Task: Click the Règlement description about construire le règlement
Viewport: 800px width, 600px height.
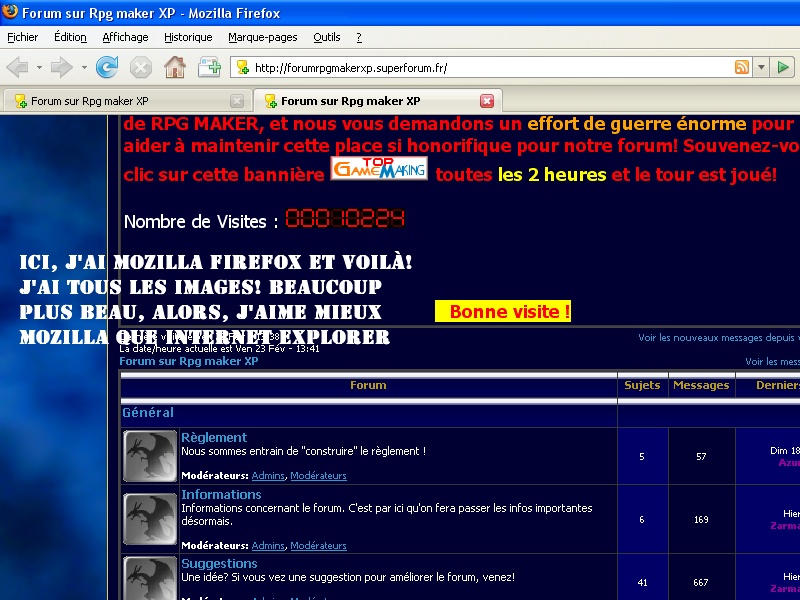Action: point(304,451)
